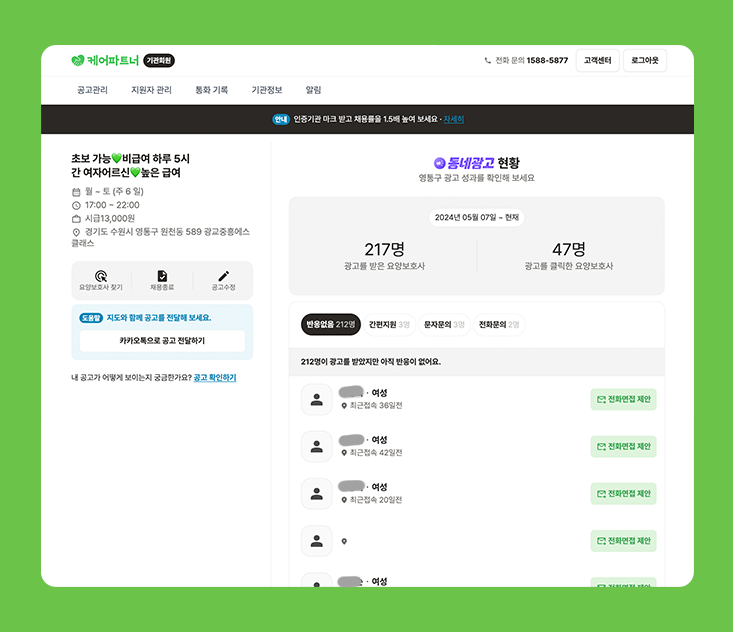Click the 로그아웃 button
Screen dimensions: 733x632
(x=645, y=60)
